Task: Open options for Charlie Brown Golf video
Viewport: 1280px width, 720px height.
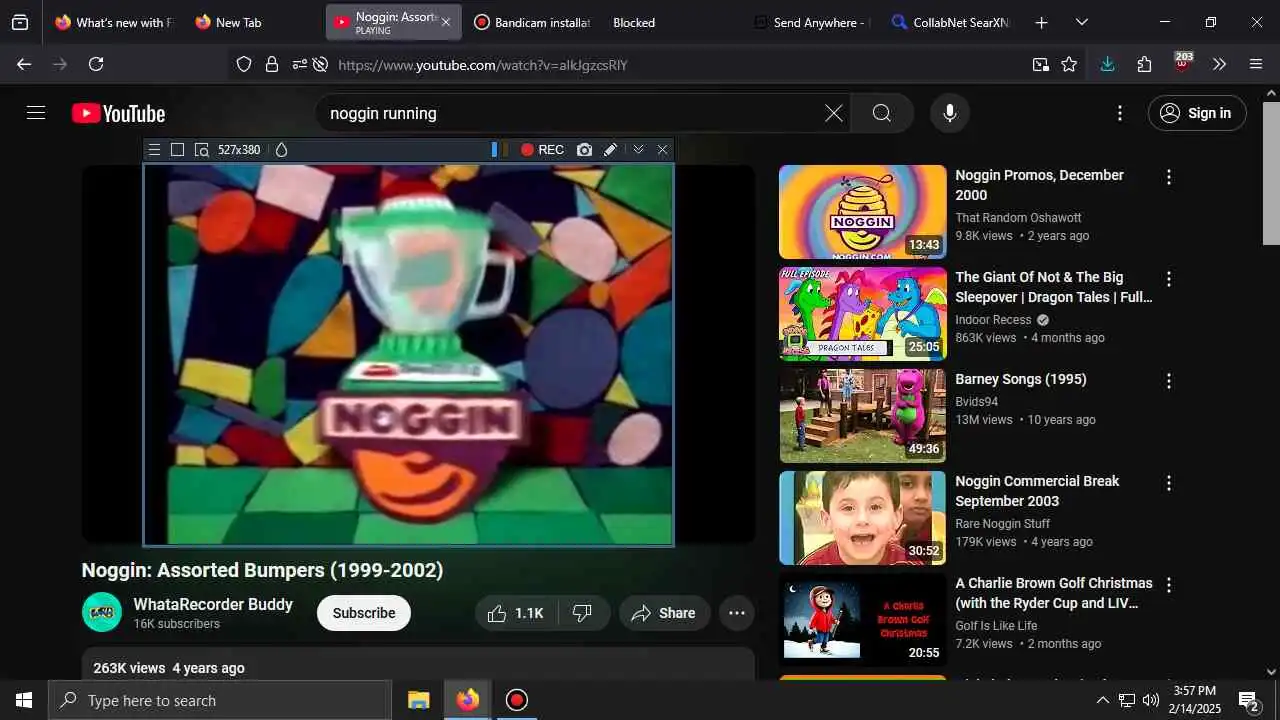Action: (1168, 585)
